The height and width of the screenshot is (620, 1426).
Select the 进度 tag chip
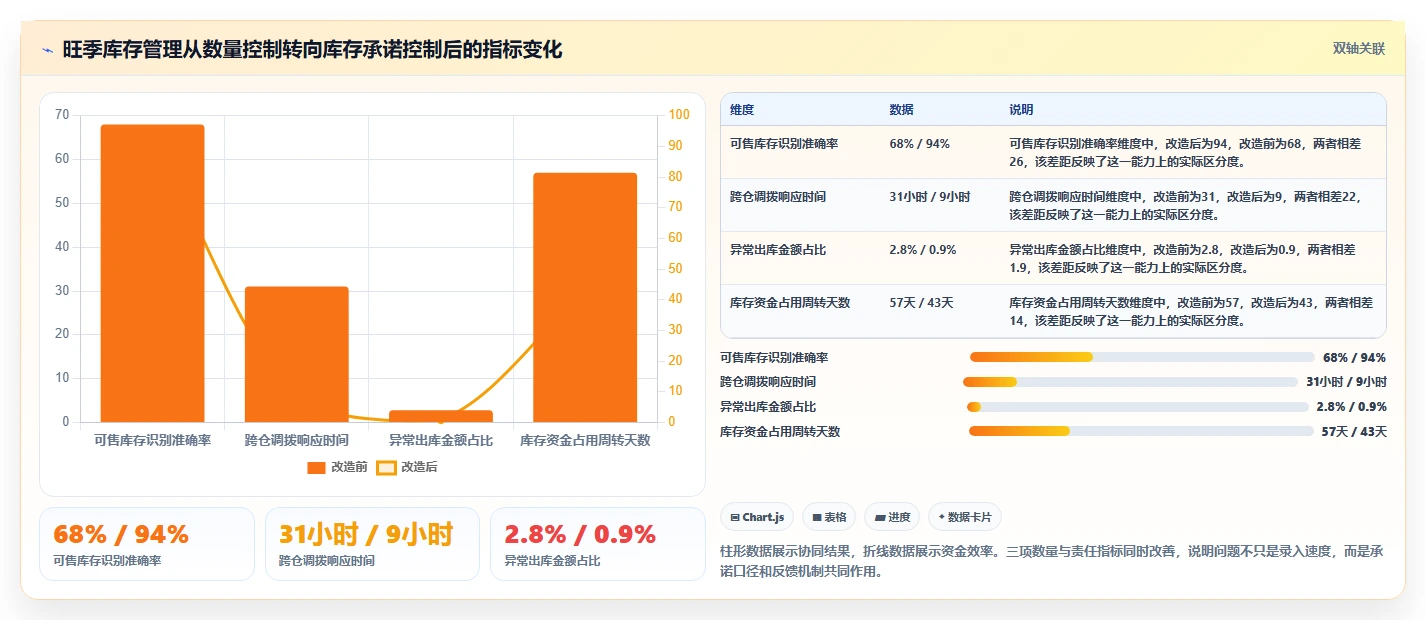892,517
